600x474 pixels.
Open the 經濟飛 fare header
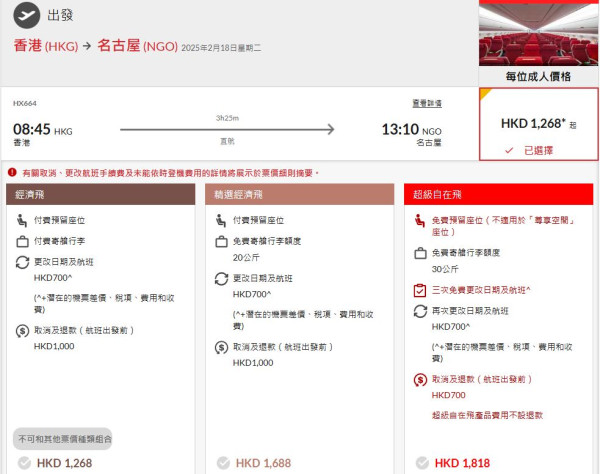[x=101, y=195]
